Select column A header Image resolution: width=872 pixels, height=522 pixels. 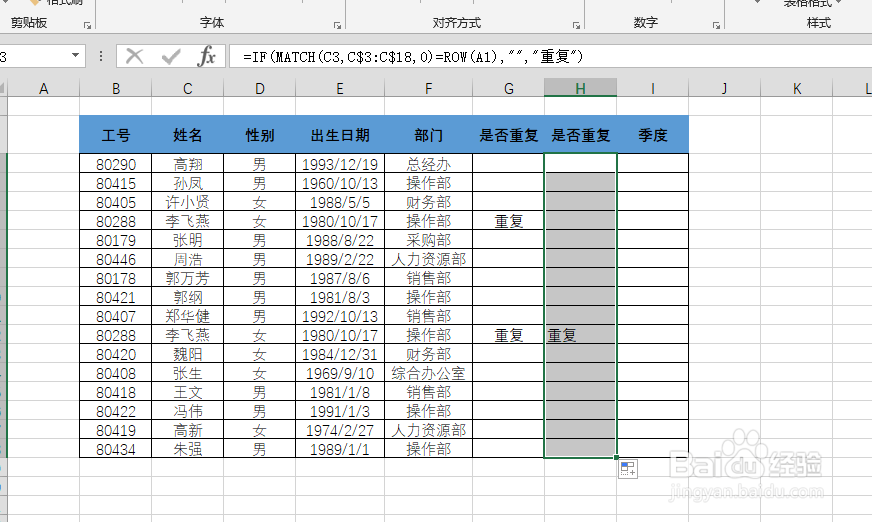(x=43, y=88)
